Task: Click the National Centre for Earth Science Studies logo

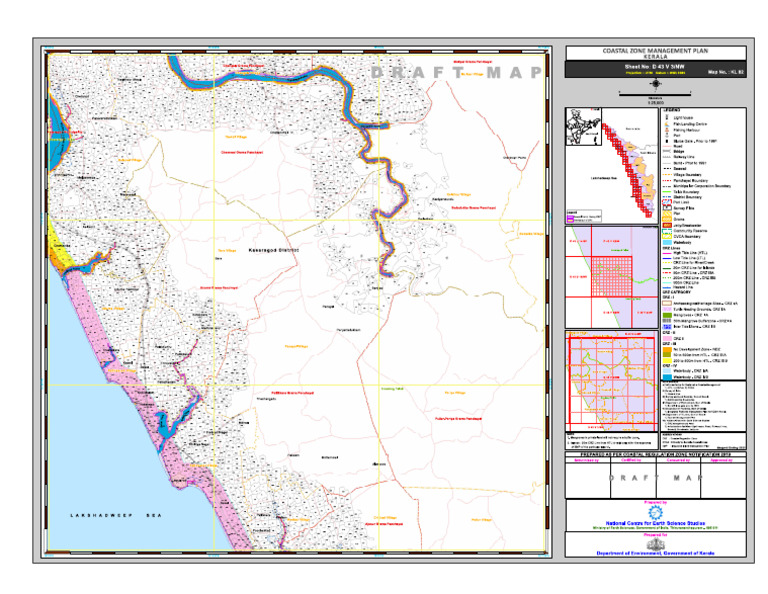Action: tap(655, 513)
